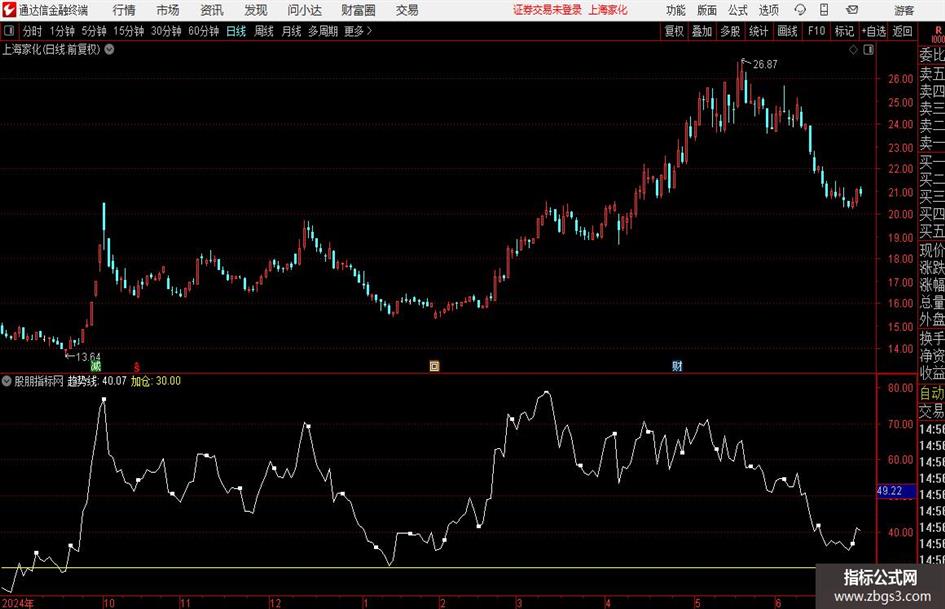Click the 复权 toolbar button
This screenshot has height=609, width=945.
tap(674, 31)
